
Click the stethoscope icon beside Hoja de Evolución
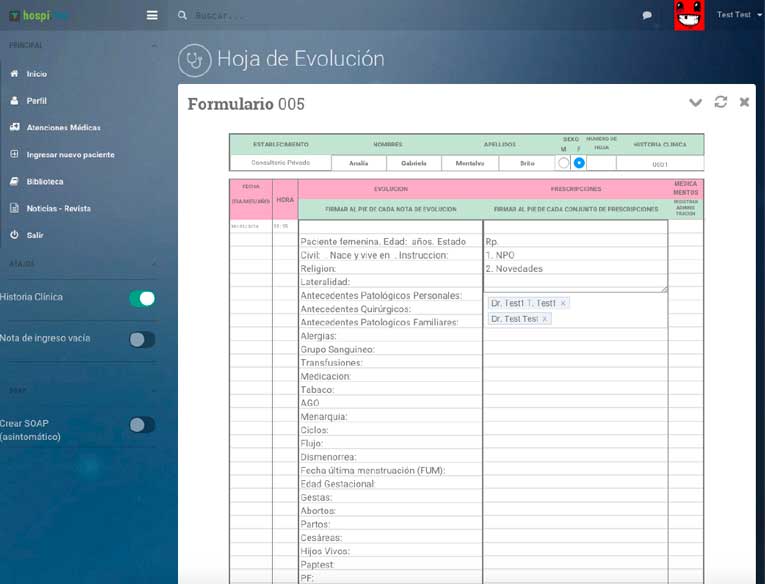pos(194,60)
